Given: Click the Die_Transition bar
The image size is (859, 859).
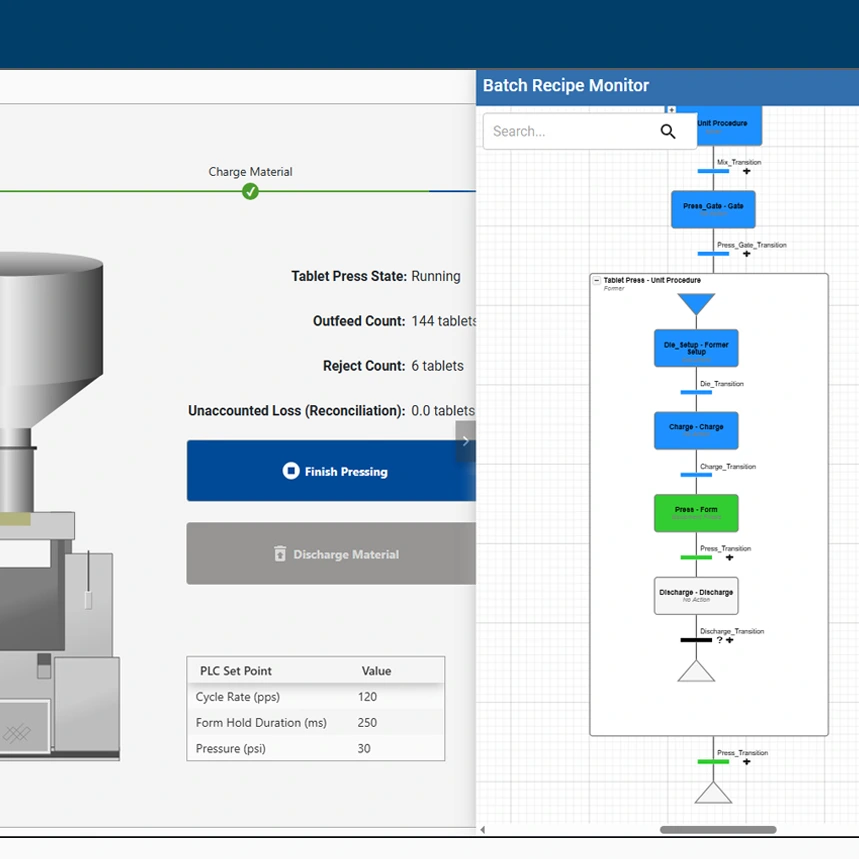Looking at the screenshot, I should coord(696,392).
